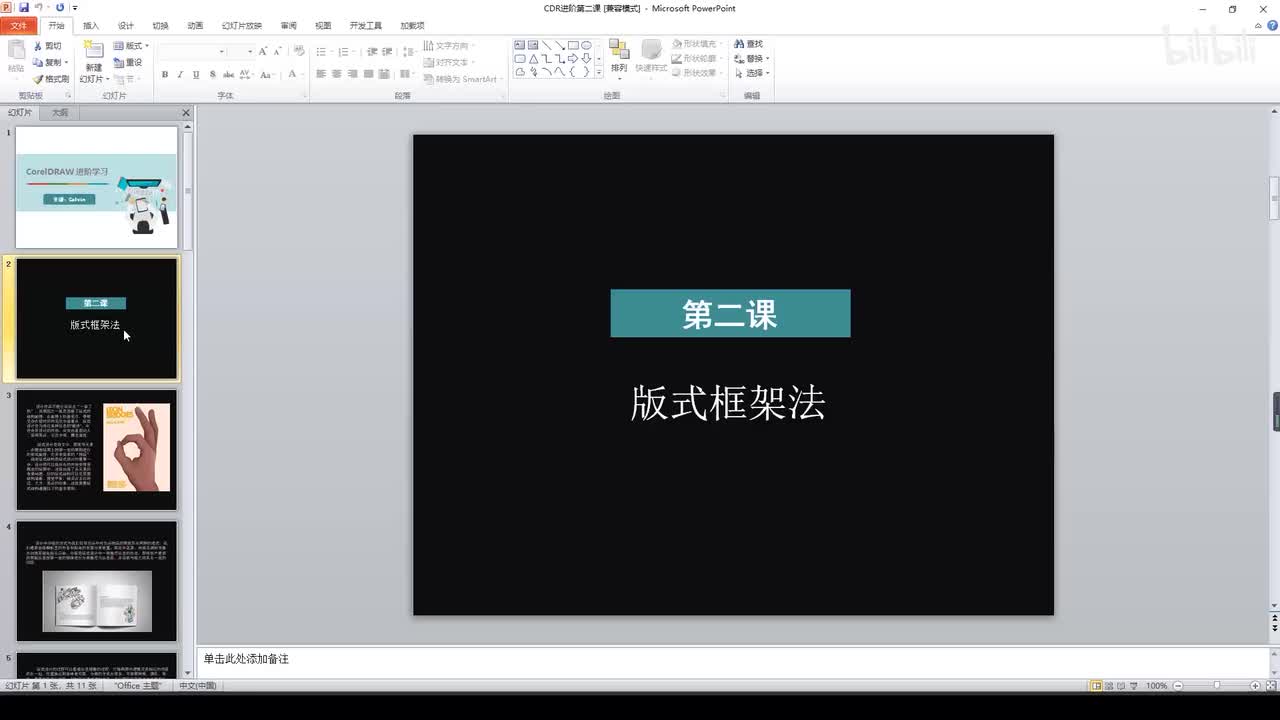The height and width of the screenshot is (720, 1280).
Task: Click the numbered list icon
Action: [x=346, y=51]
